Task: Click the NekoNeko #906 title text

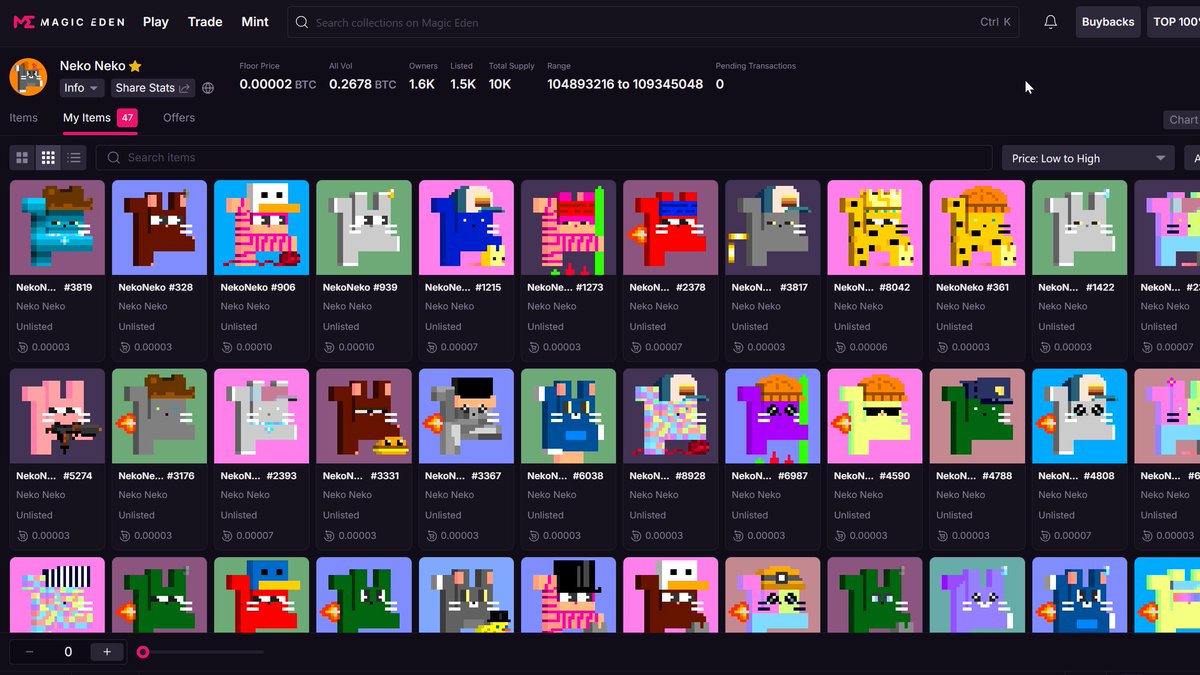Action: tap(258, 287)
